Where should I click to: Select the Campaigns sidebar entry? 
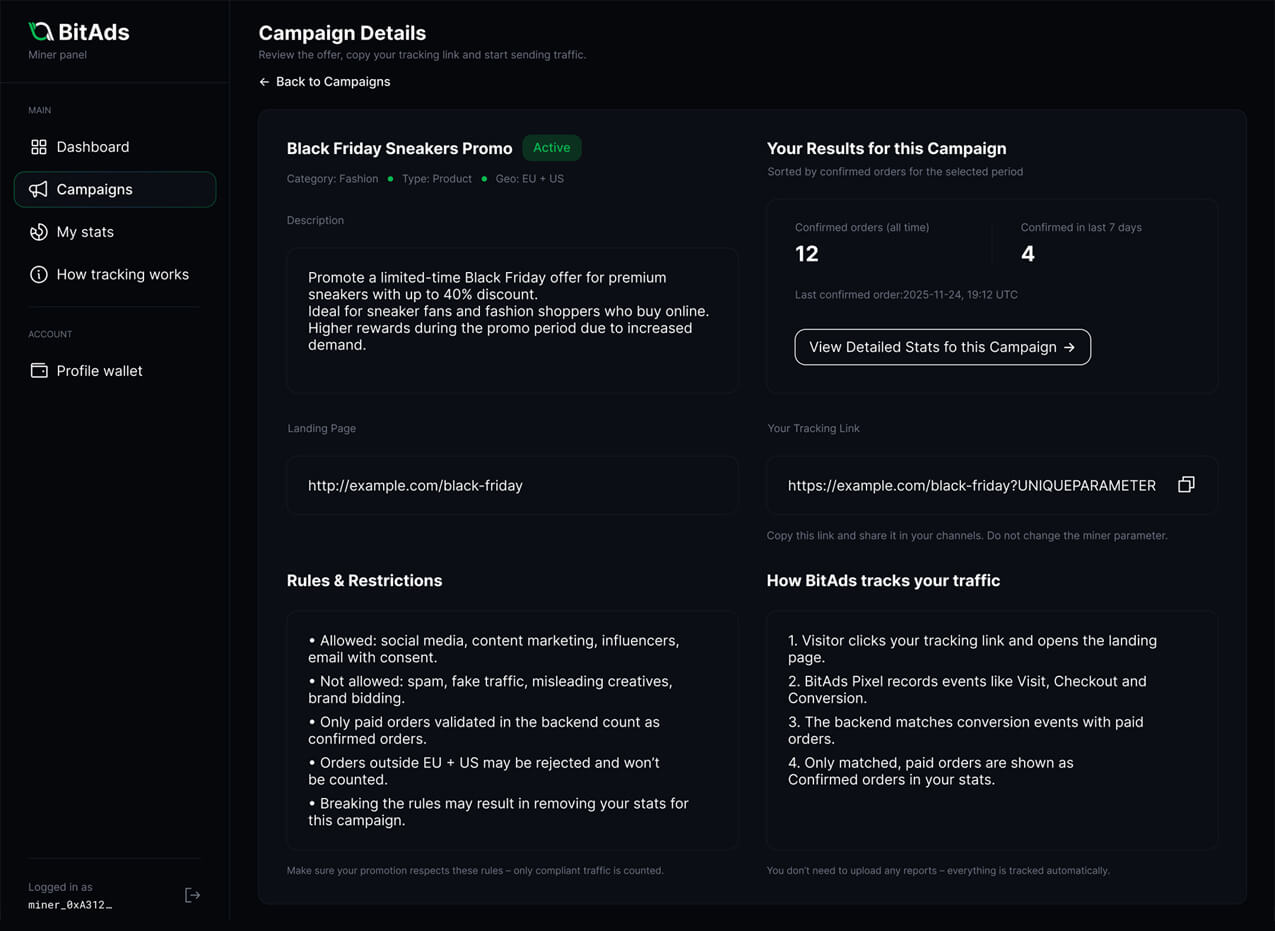point(115,189)
